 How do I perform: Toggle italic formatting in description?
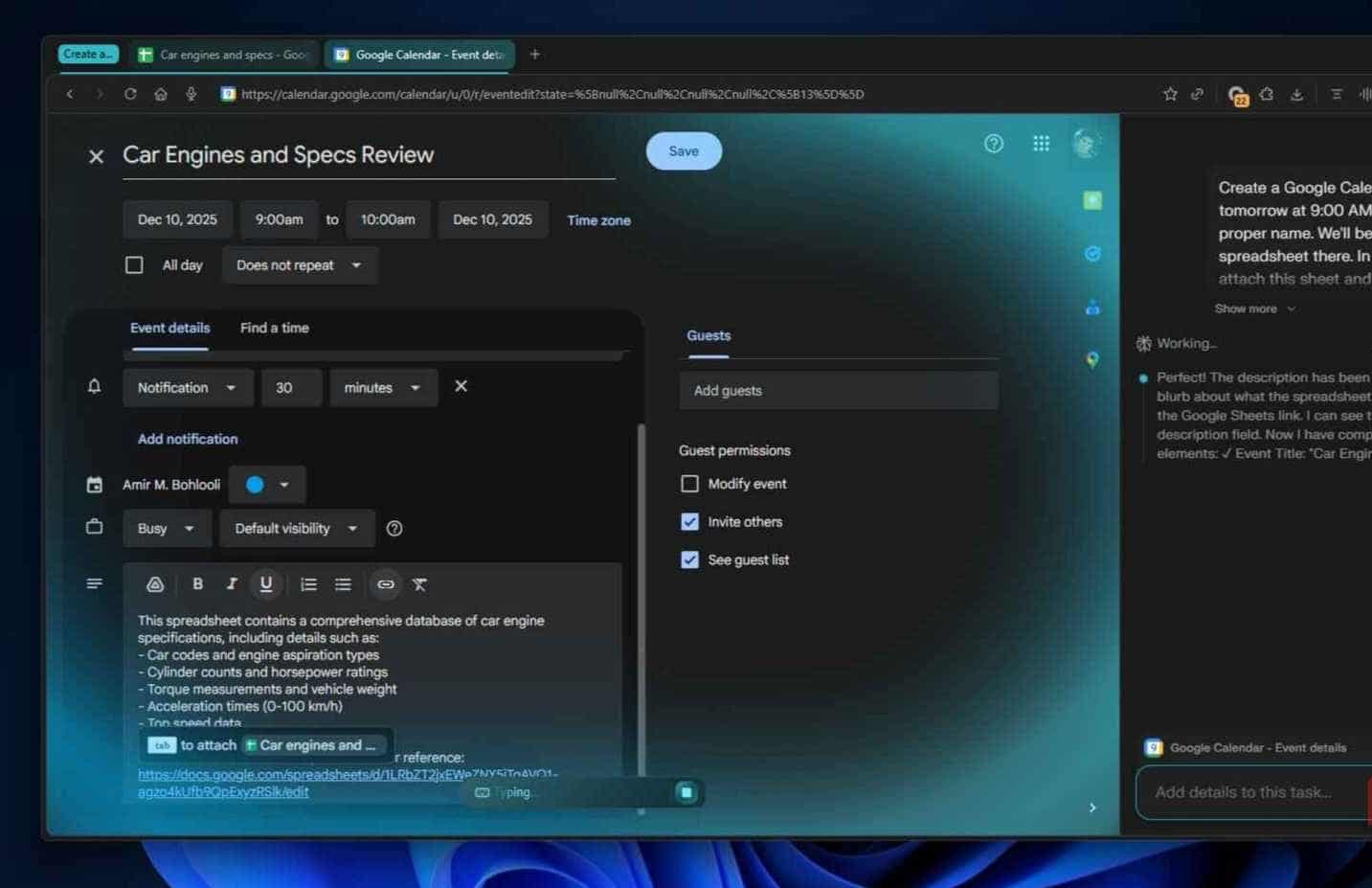point(231,584)
